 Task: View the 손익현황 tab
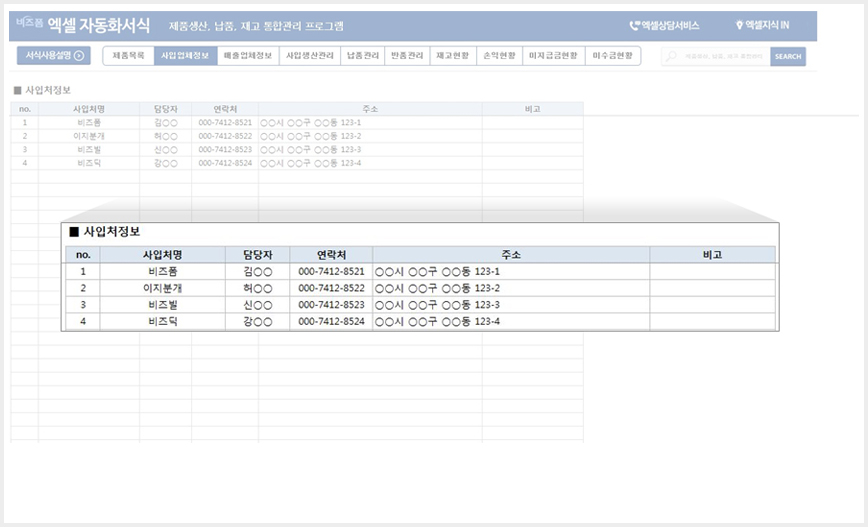[499, 55]
